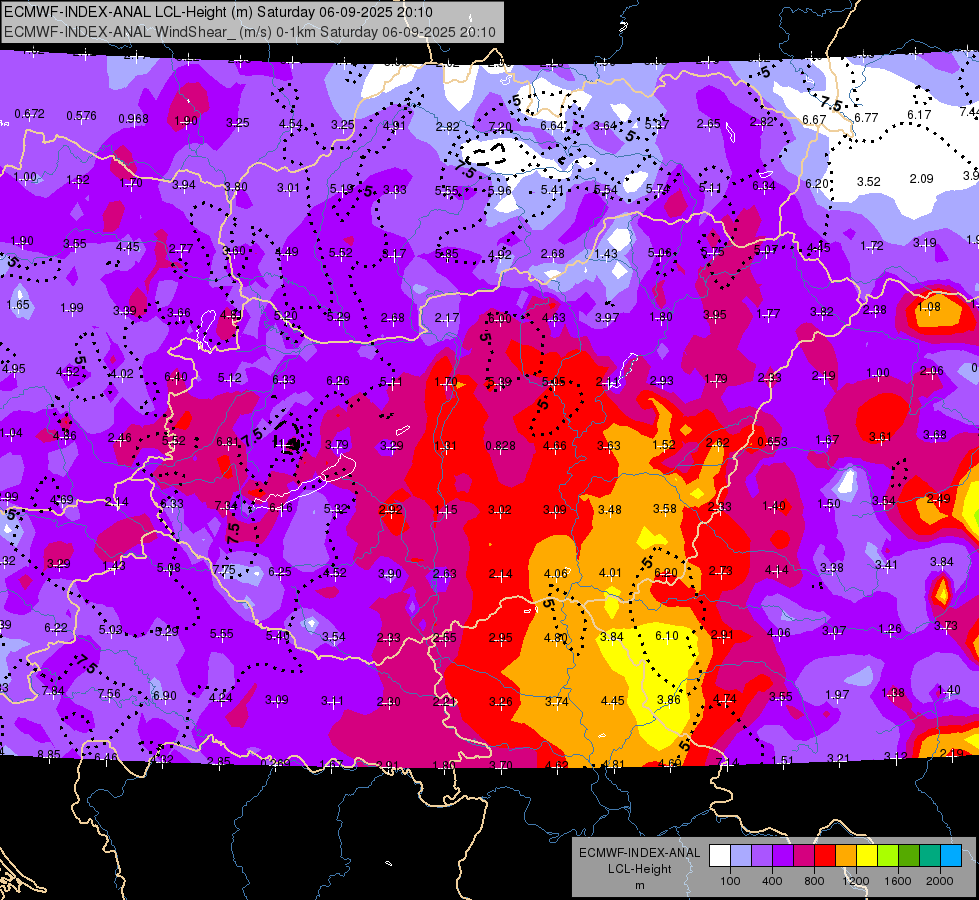This screenshot has height=900, width=979.
Task: Click the light blue legend swatch
Action: [x=741, y=856]
